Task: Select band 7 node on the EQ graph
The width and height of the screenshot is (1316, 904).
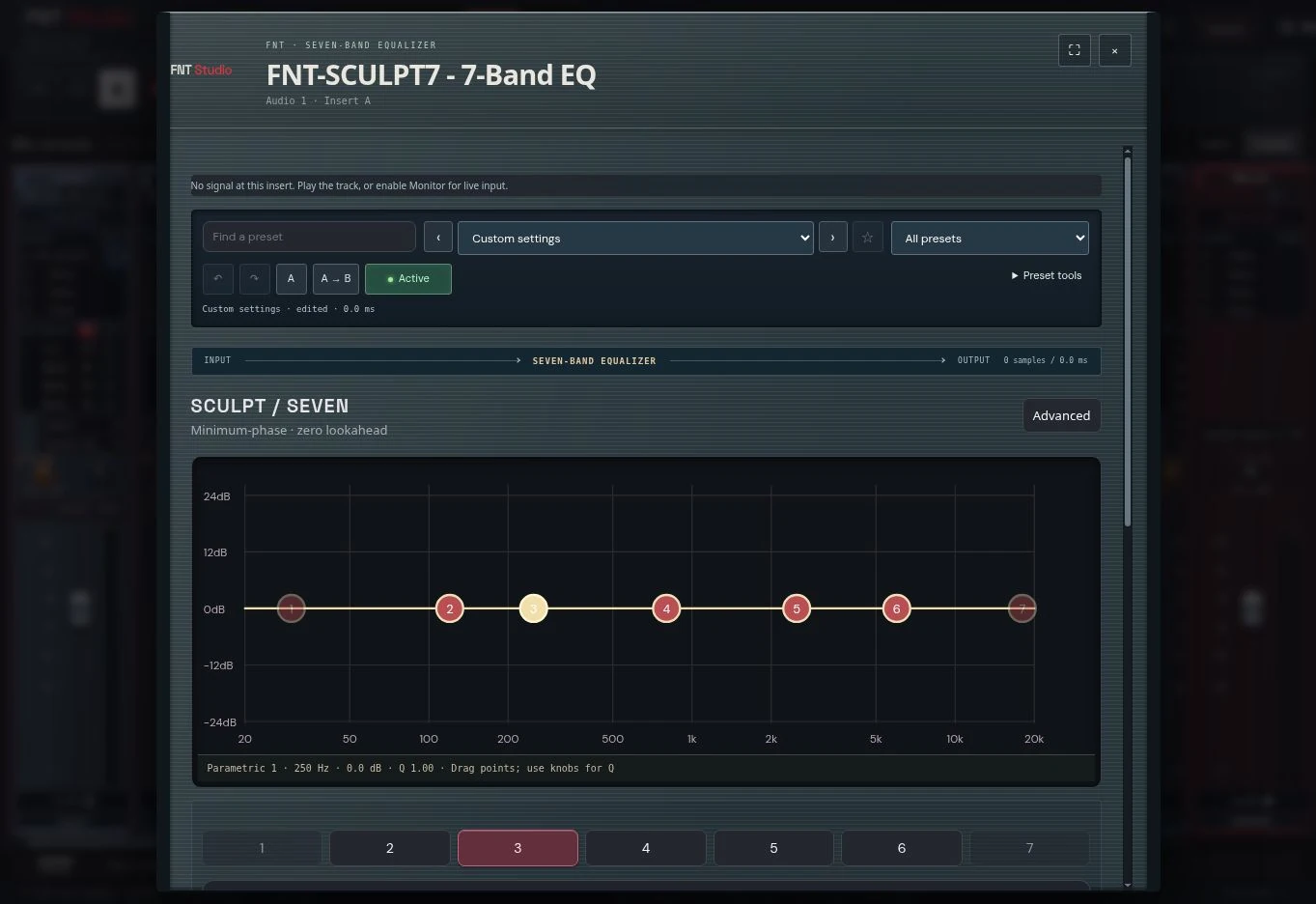Action: (1022, 608)
